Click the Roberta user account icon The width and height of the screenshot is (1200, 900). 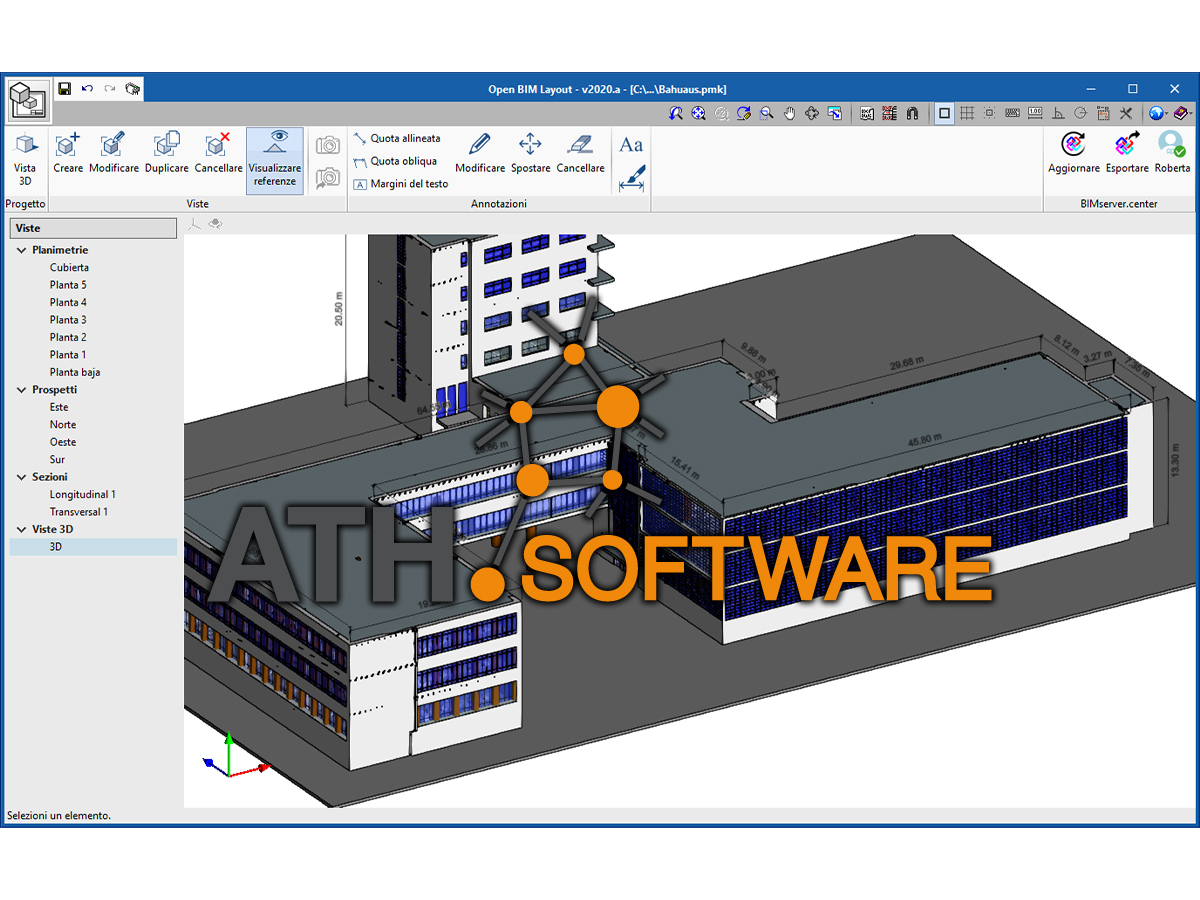[1172, 153]
